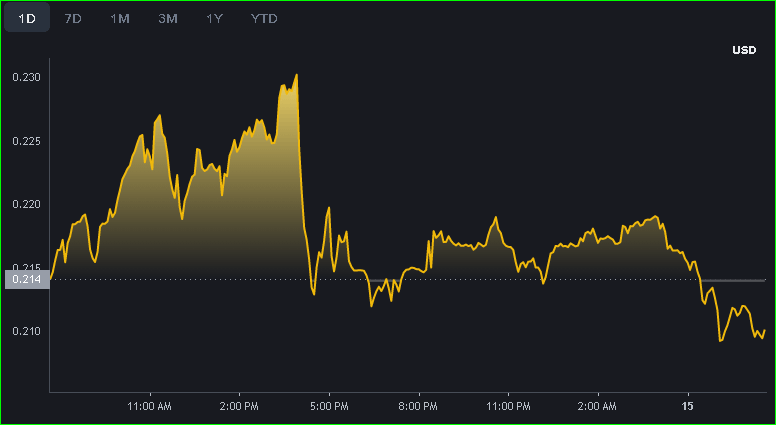
Task: Click the 0.220 y-axis label
Action: click(29, 204)
